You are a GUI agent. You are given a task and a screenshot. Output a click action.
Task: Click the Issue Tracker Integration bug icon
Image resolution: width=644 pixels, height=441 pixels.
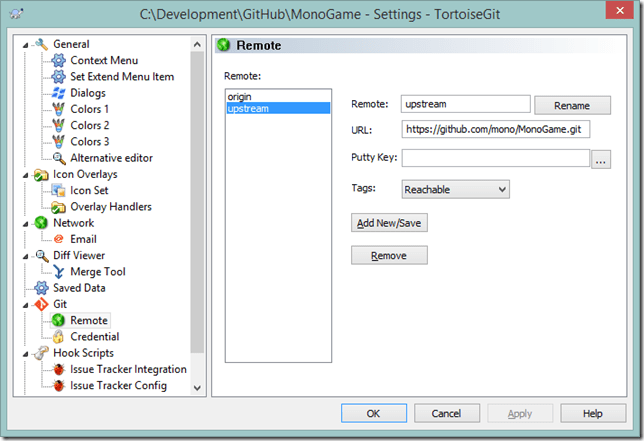point(59,370)
